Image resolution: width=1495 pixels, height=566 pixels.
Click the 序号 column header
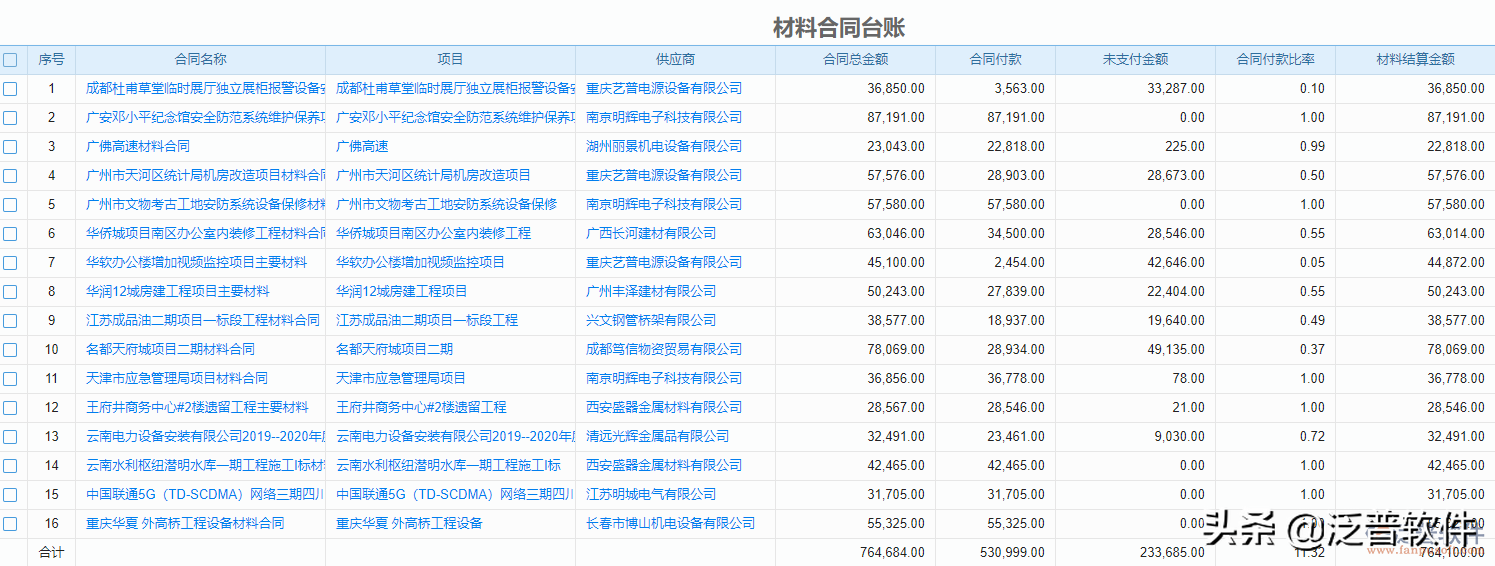(51, 60)
